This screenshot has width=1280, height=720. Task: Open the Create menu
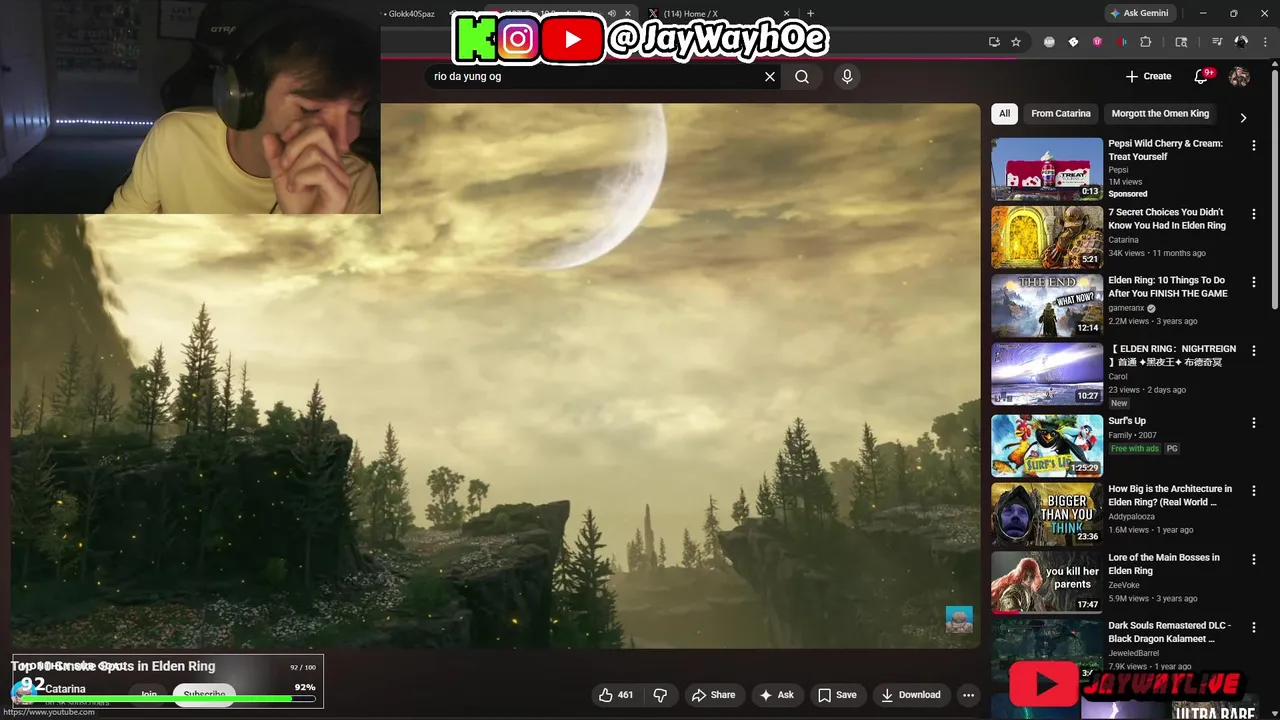coord(1148,76)
